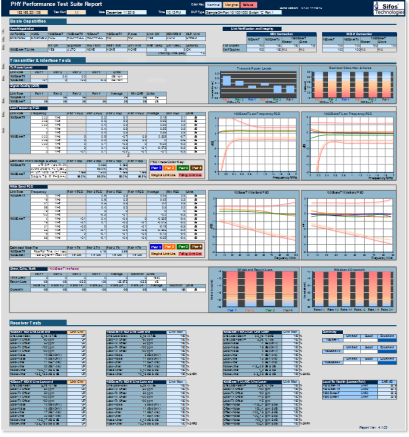
Task: Click the blue Pair 1 legend box in Low Frequency PSD
Action: coord(156,168)
